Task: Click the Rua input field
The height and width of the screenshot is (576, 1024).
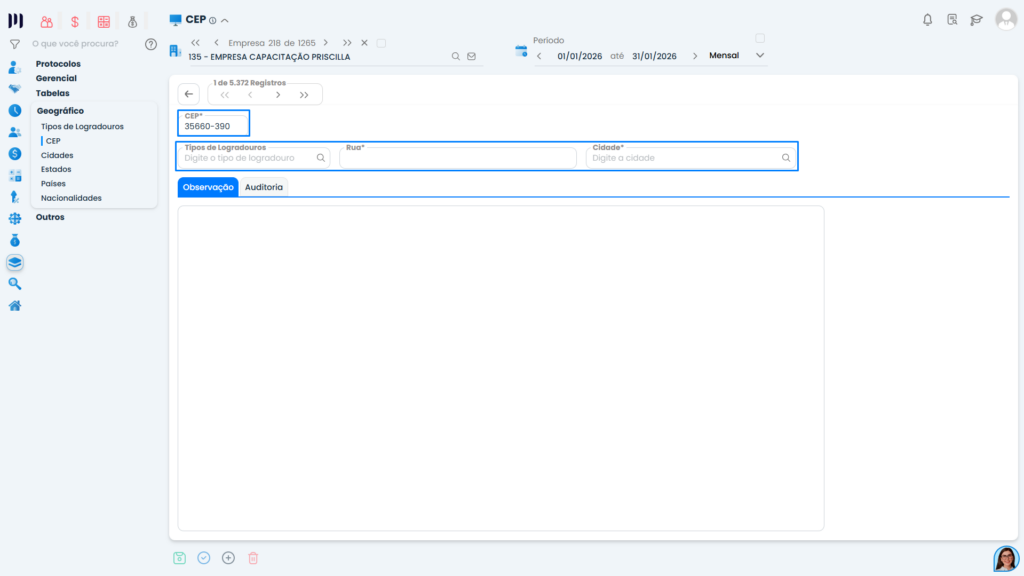Action: [x=458, y=157]
